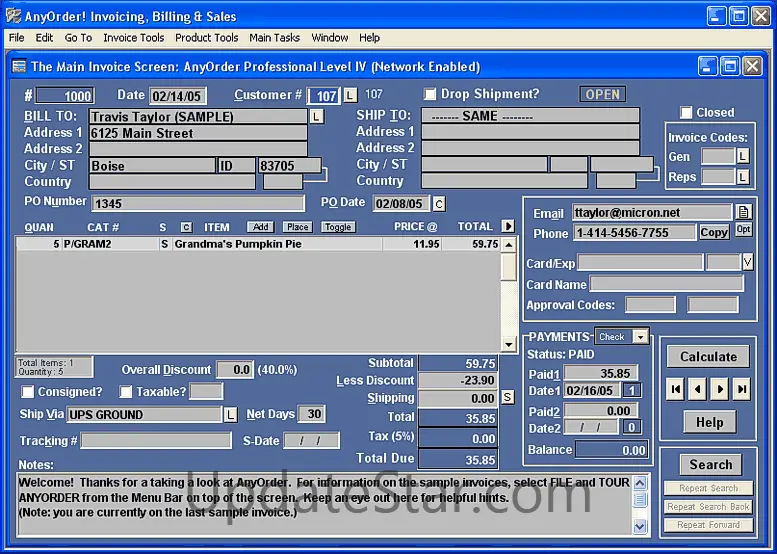The image size is (777, 554).
Task: Click the L lookup beside Ship Via
Action: (x=230, y=414)
